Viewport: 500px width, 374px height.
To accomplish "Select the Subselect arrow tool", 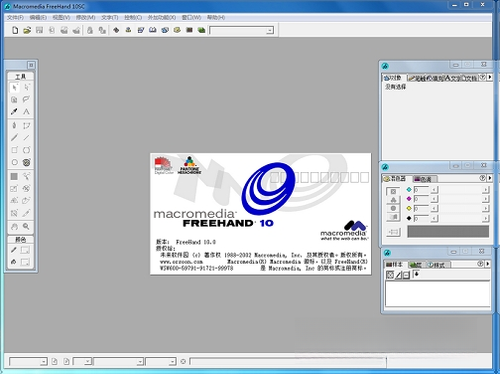I will (x=27, y=88).
